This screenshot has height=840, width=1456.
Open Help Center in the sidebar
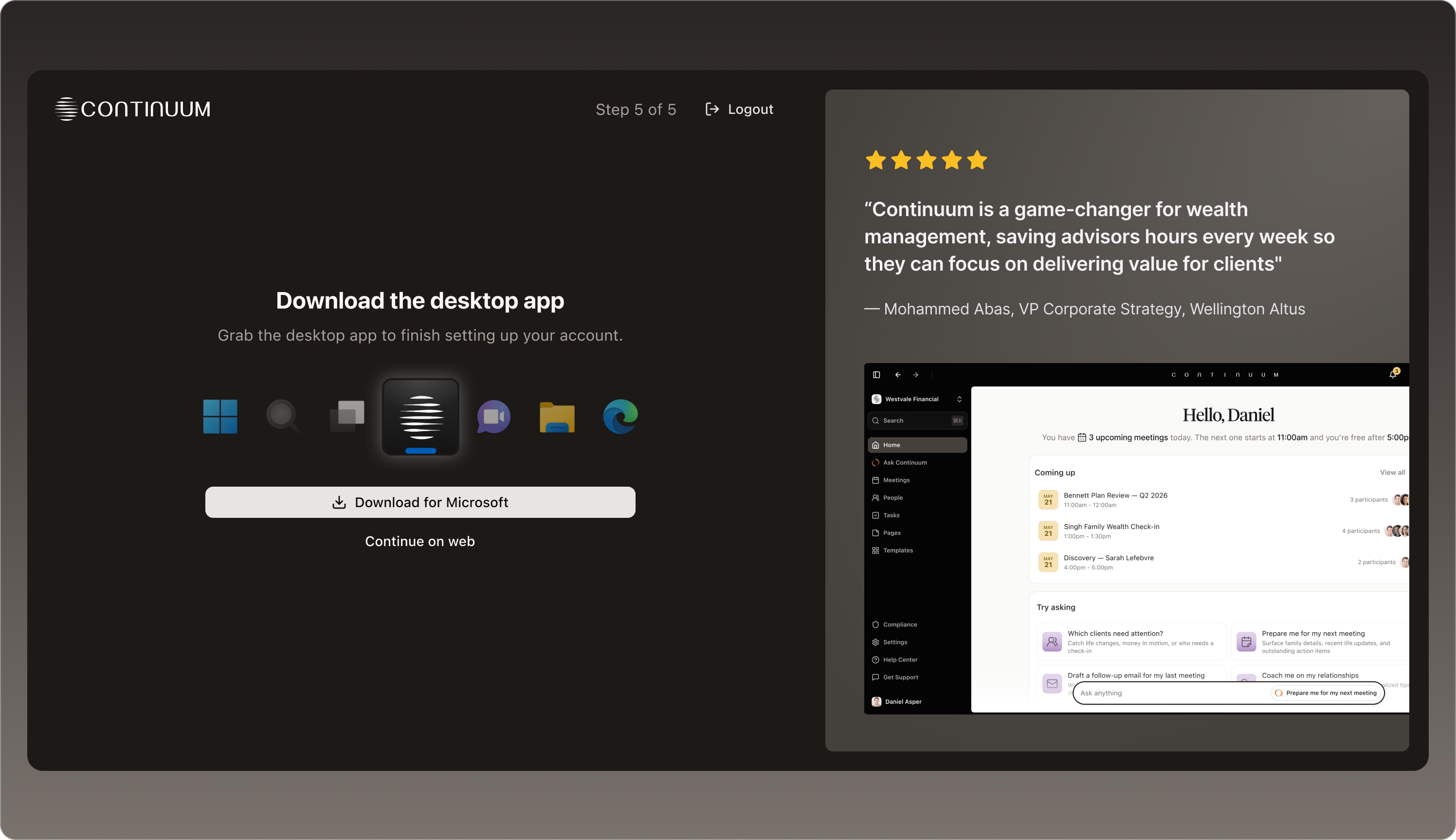[x=917, y=660]
